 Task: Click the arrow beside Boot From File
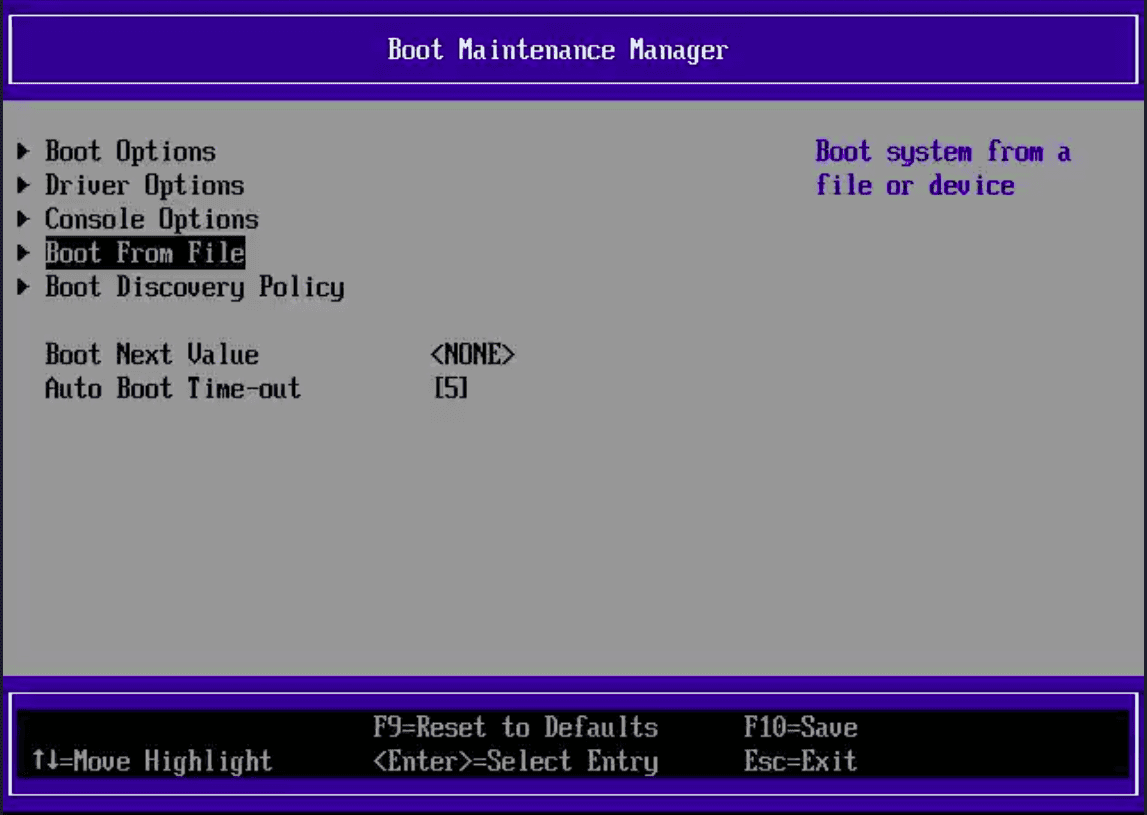pyautogui.click(x=23, y=252)
